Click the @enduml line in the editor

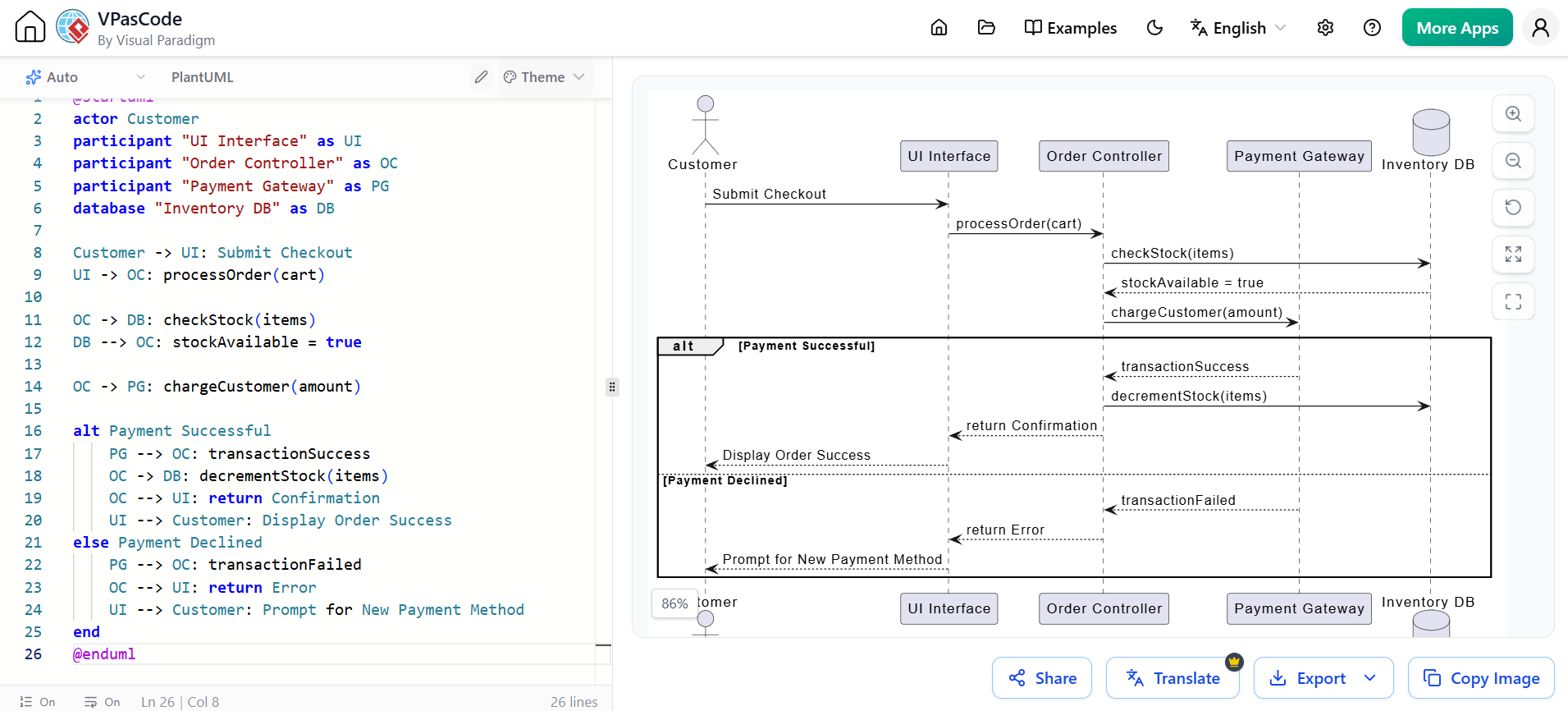(x=104, y=654)
